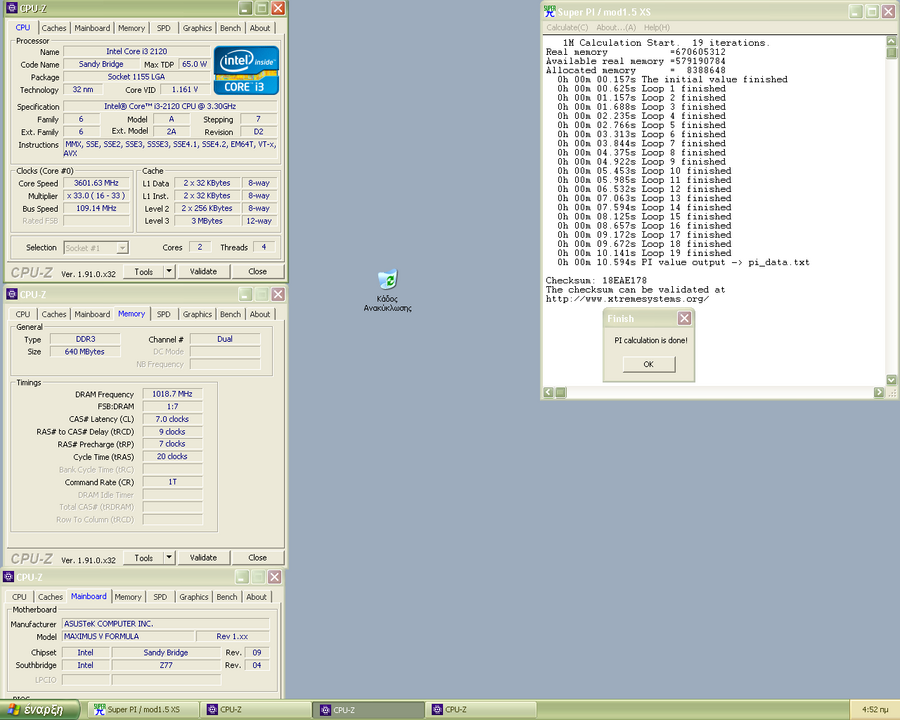Select Bench tab in the top CPU-Z window
900x720 pixels.
[x=231, y=28]
